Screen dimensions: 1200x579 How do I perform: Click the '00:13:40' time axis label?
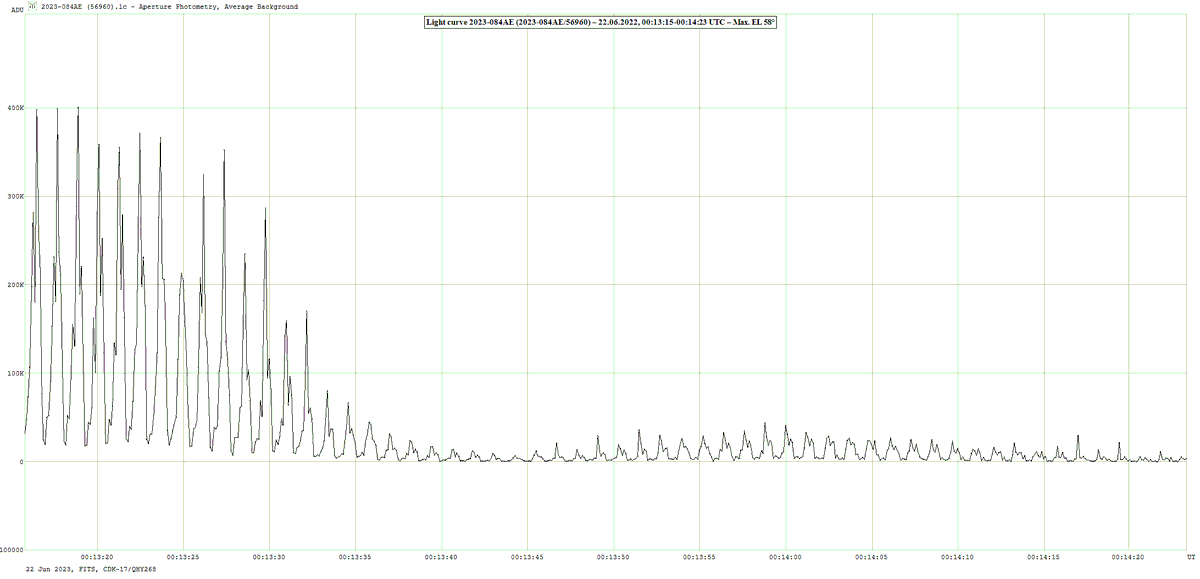point(441,556)
